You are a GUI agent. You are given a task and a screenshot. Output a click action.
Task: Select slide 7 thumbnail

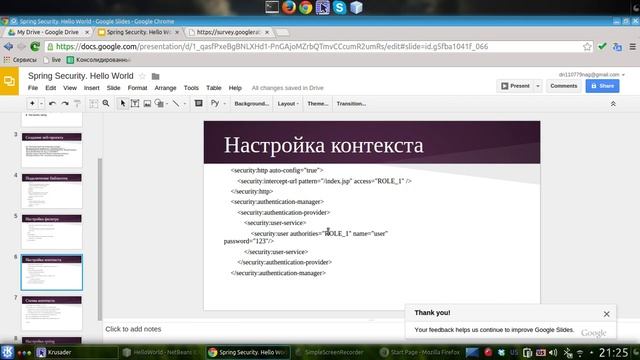(52, 313)
